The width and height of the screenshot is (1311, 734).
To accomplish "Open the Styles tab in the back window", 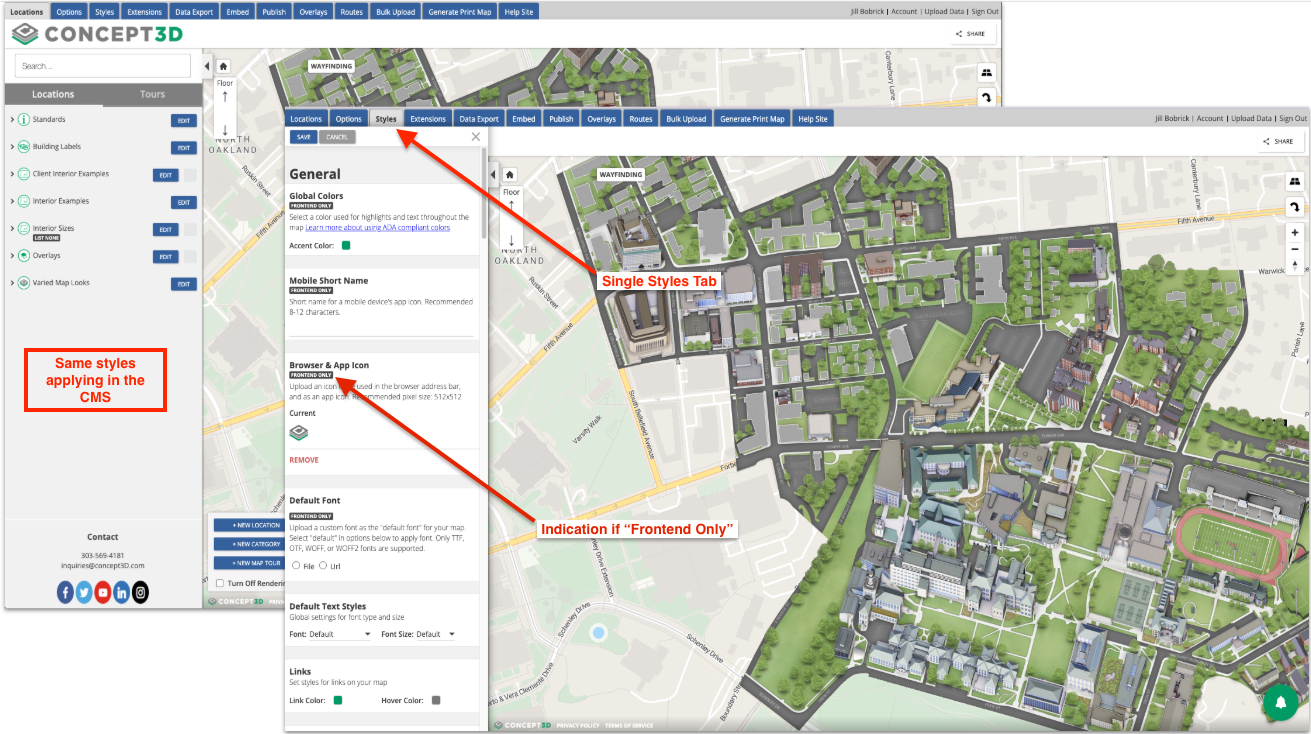I will click(104, 12).
